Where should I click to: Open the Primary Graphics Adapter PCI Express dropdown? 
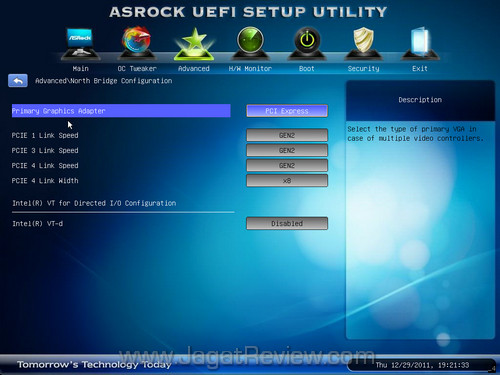pyautogui.click(x=287, y=111)
